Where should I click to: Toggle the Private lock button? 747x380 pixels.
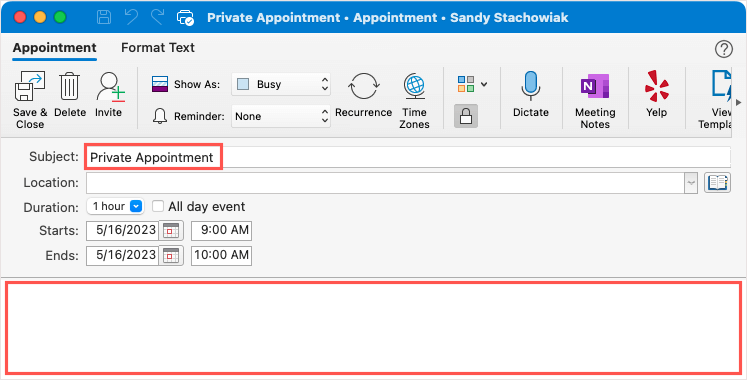(465, 116)
